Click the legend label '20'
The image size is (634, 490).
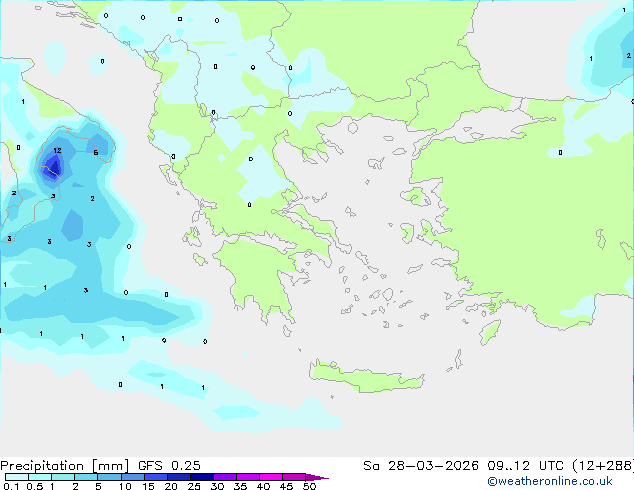point(171,486)
